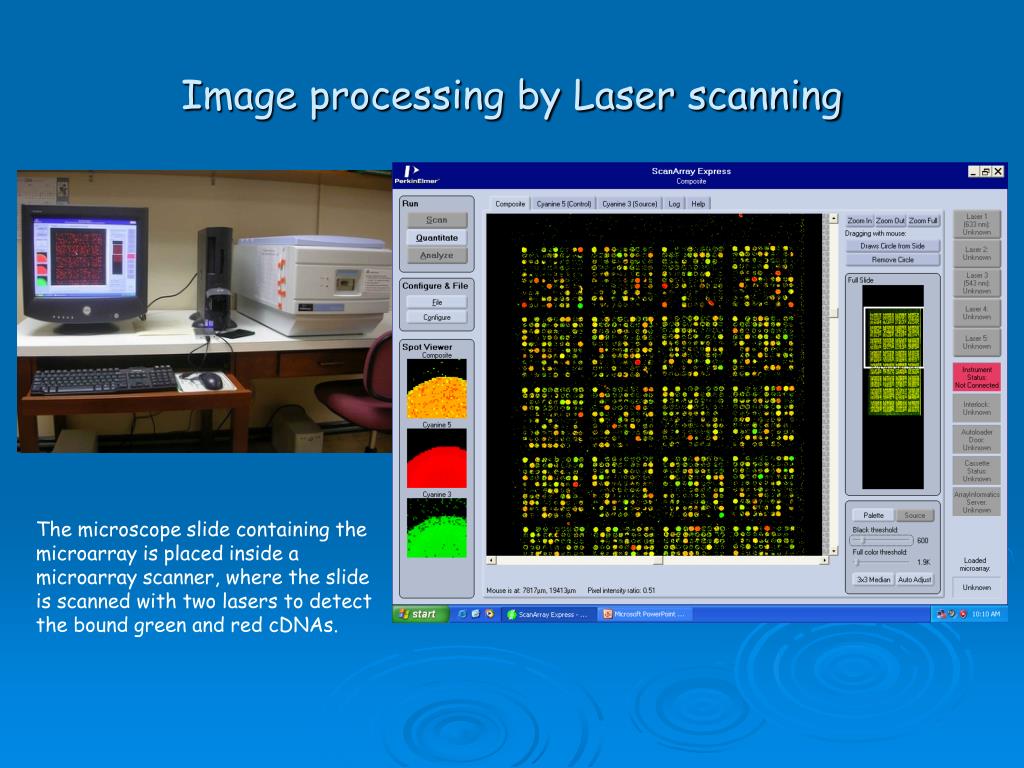Open the Windows start button
This screenshot has height=768, width=1024.
click(x=421, y=614)
